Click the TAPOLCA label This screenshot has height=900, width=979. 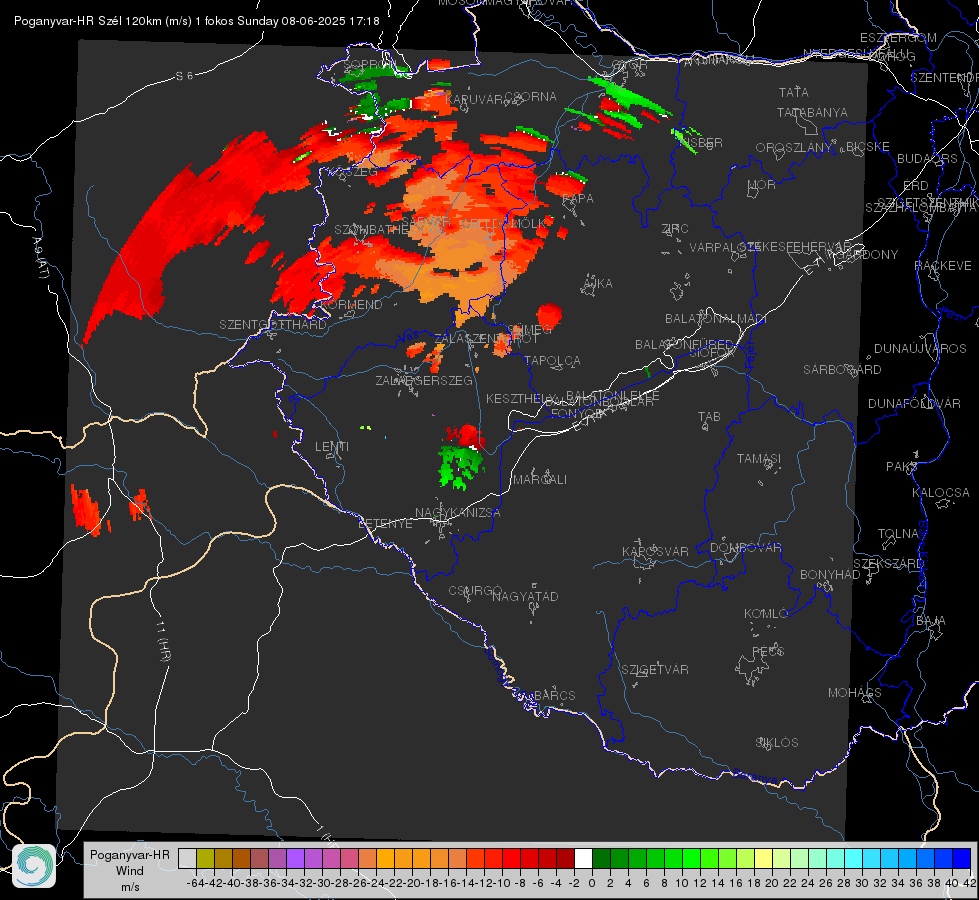(552, 360)
